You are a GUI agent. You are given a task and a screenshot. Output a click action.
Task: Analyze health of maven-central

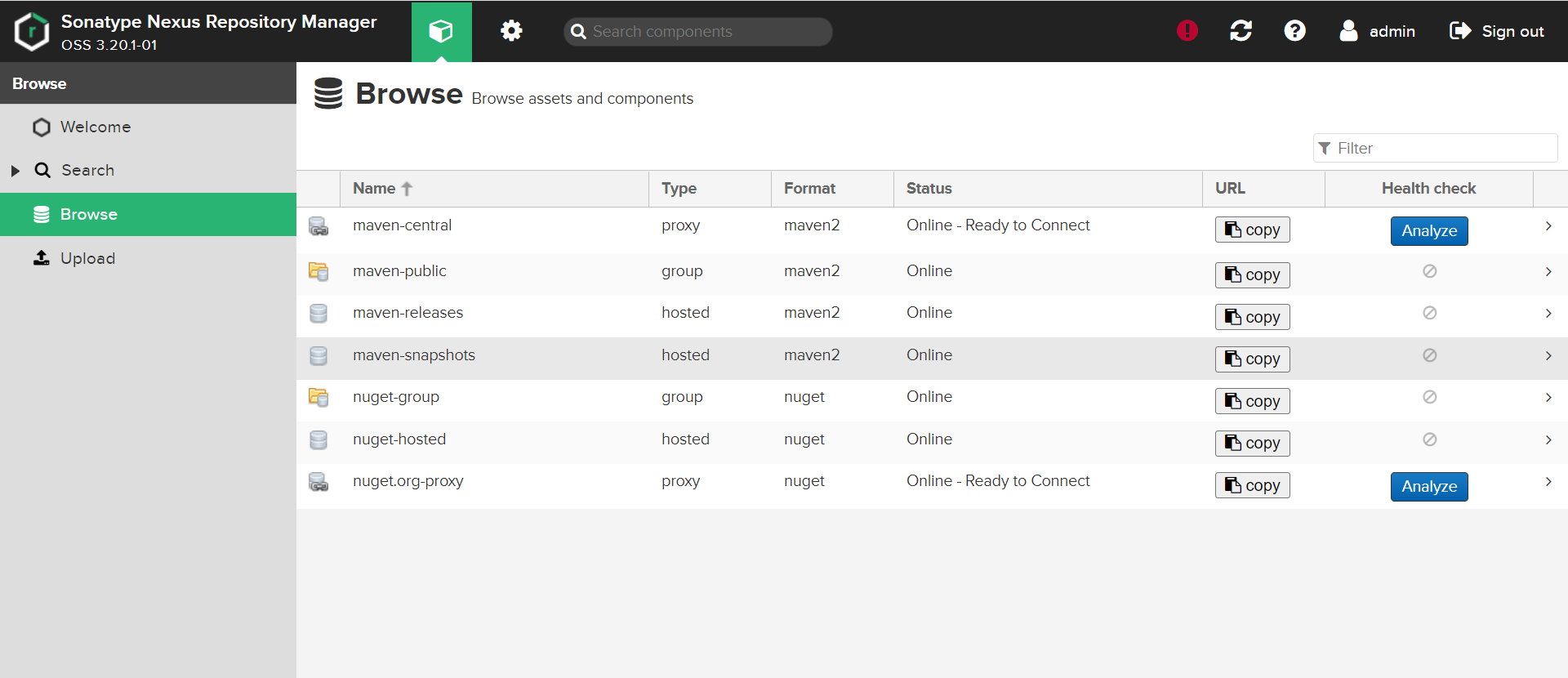pyautogui.click(x=1429, y=231)
